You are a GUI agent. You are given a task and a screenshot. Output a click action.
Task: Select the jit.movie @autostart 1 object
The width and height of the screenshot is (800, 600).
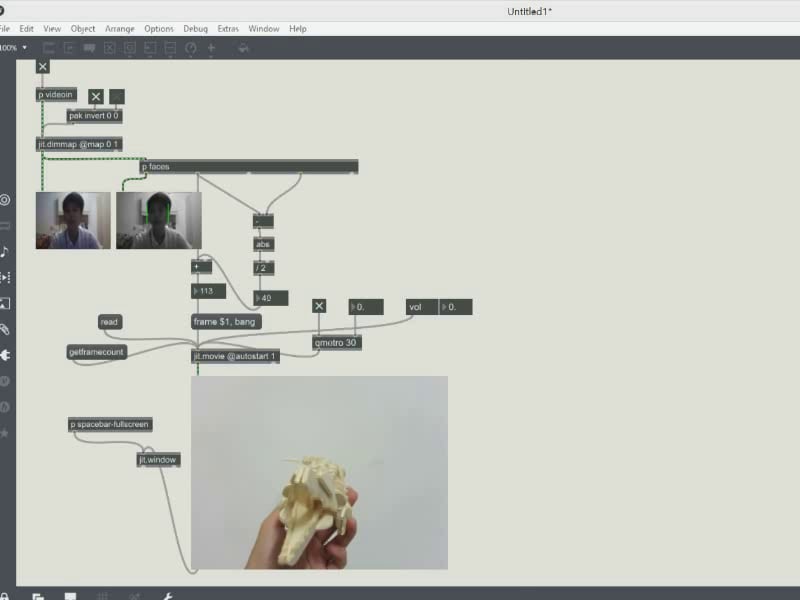[x=235, y=356]
